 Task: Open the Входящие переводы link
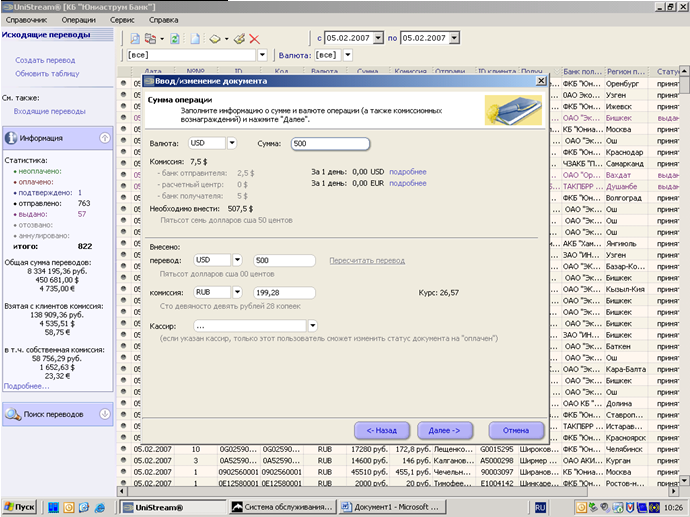click(50, 111)
